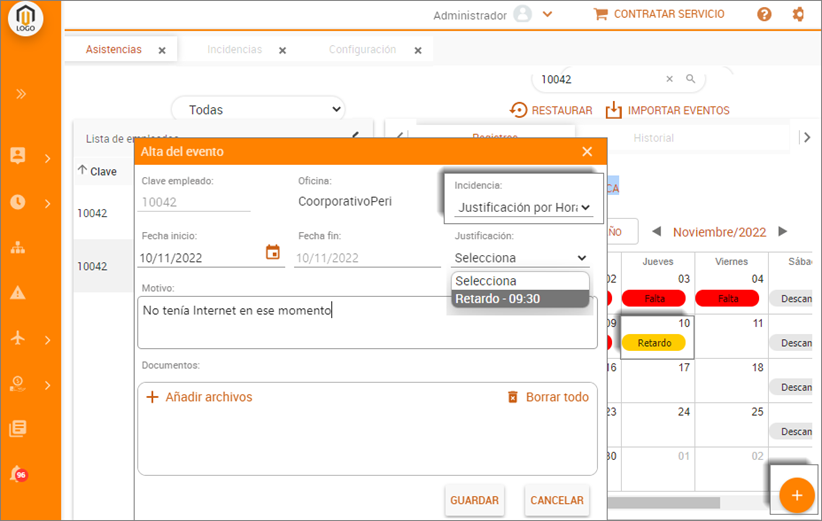Expand the sidebar with double chevron
The height and width of the screenshot is (521, 822).
tap(21, 94)
